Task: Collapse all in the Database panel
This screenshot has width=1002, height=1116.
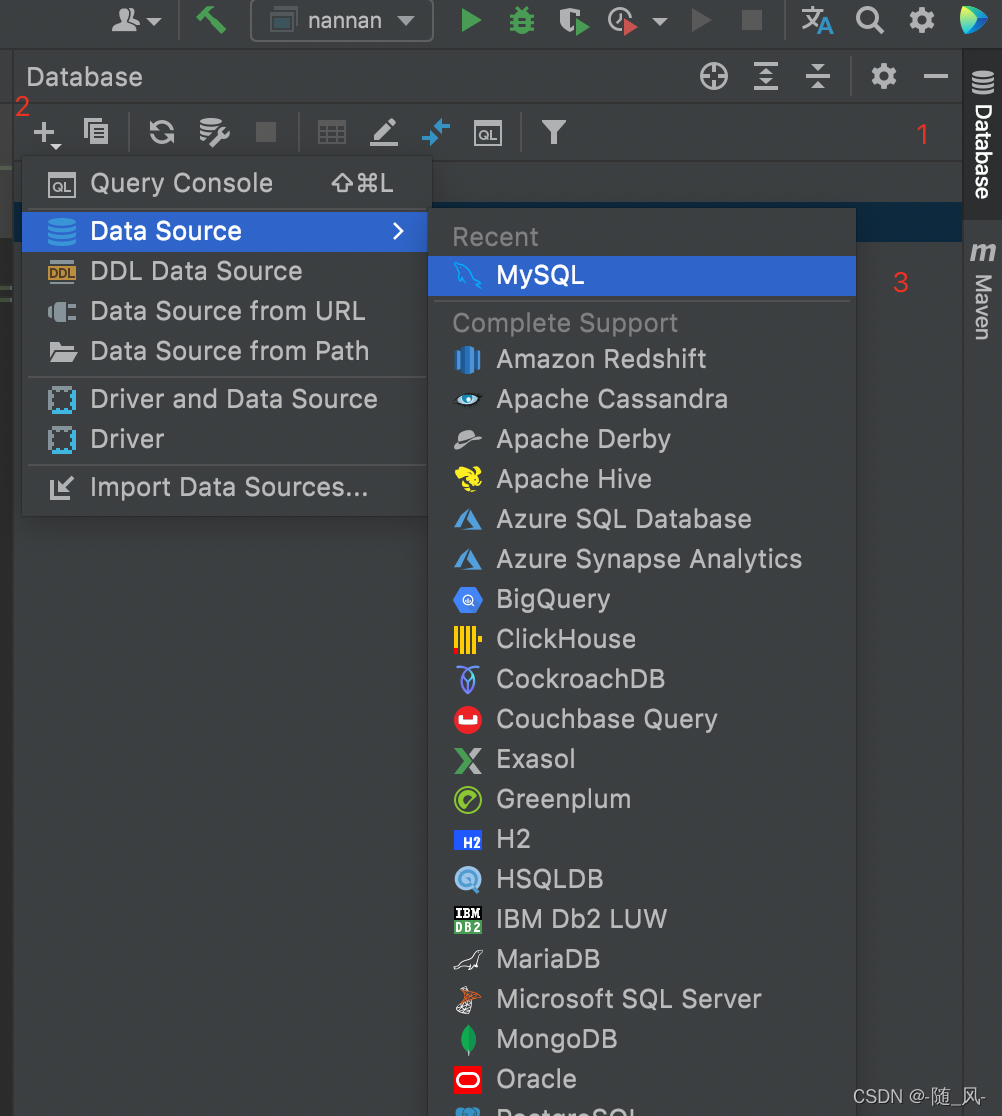Action: (818, 76)
